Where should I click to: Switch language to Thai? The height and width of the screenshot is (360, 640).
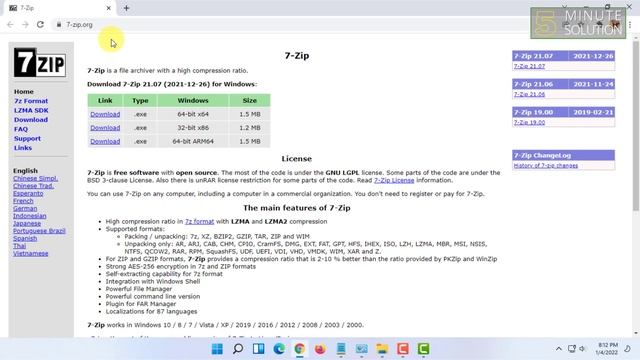(x=19, y=246)
